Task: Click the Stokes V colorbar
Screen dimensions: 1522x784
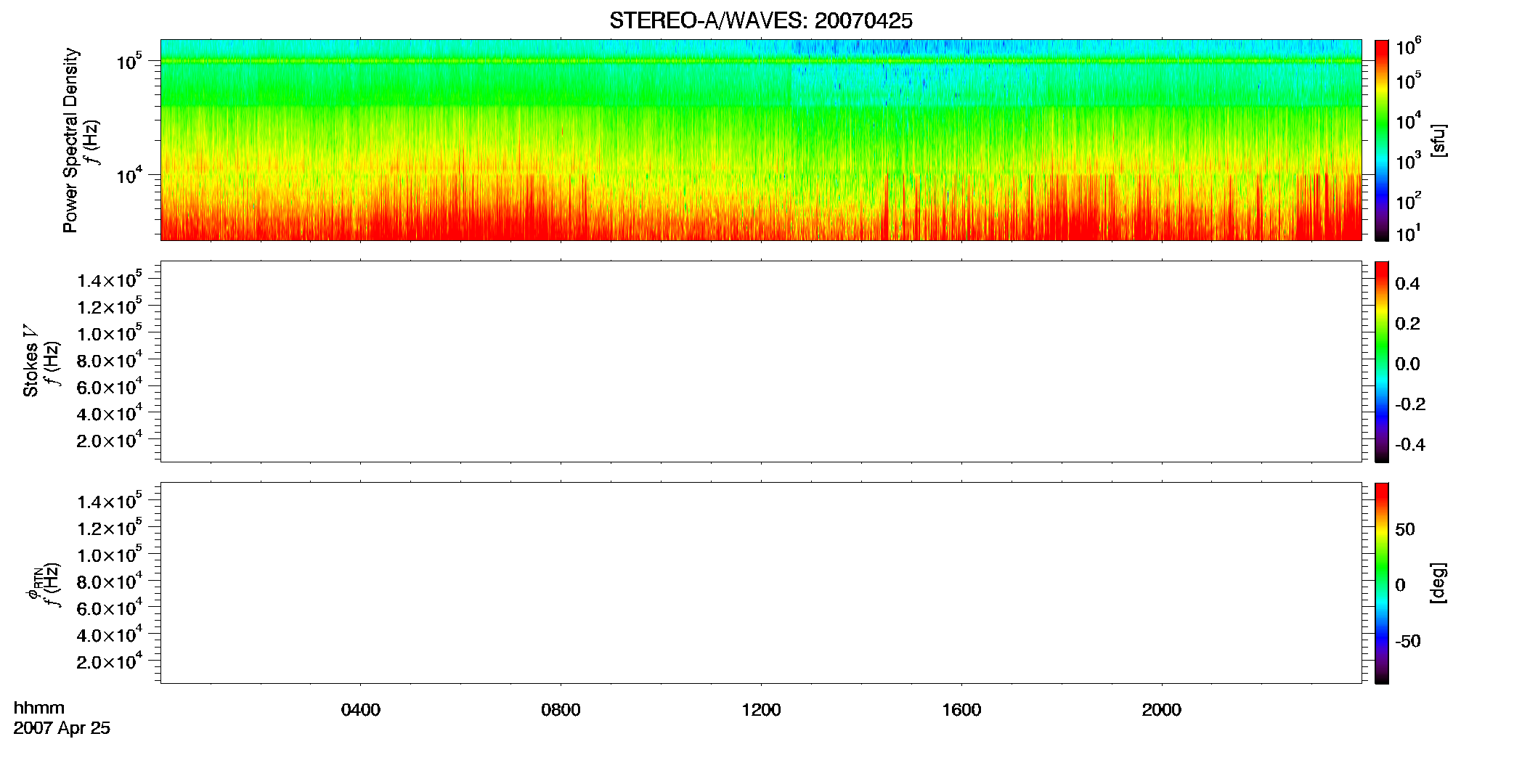Action: 1381,362
